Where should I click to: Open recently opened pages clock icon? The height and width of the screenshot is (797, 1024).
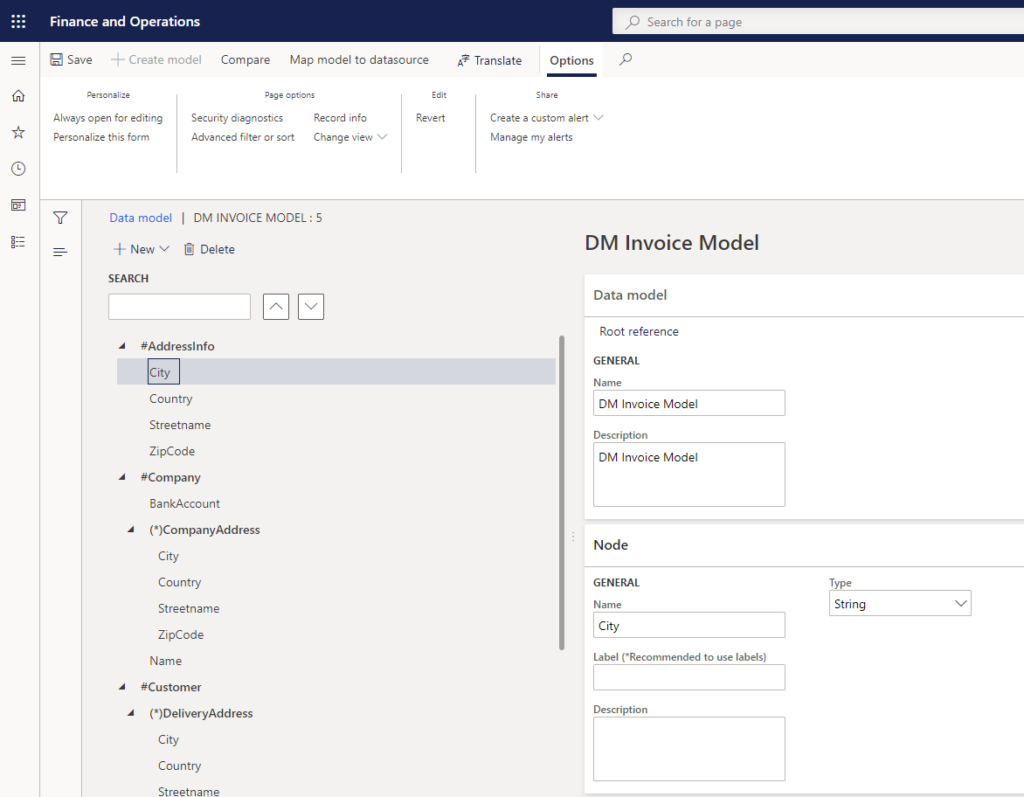click(x=18, y=168)
